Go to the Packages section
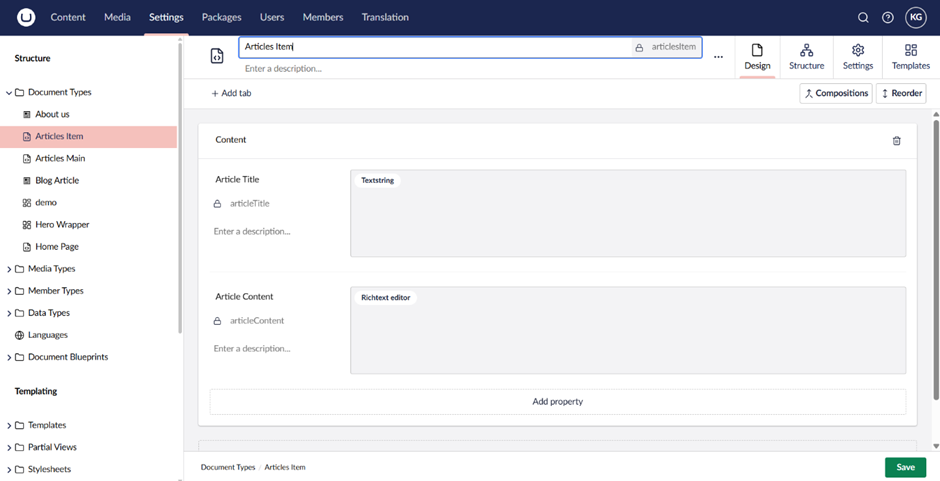Screen dimensions: 940x481 point(222,17)
